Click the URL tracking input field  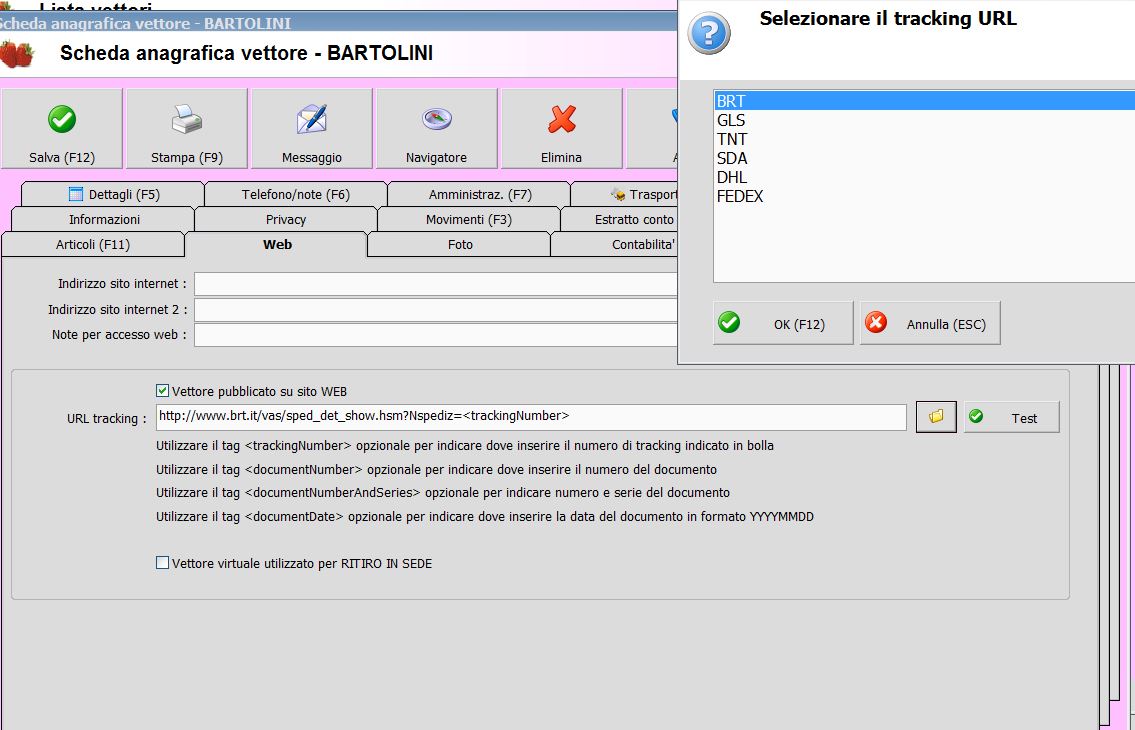coord(531,416)
